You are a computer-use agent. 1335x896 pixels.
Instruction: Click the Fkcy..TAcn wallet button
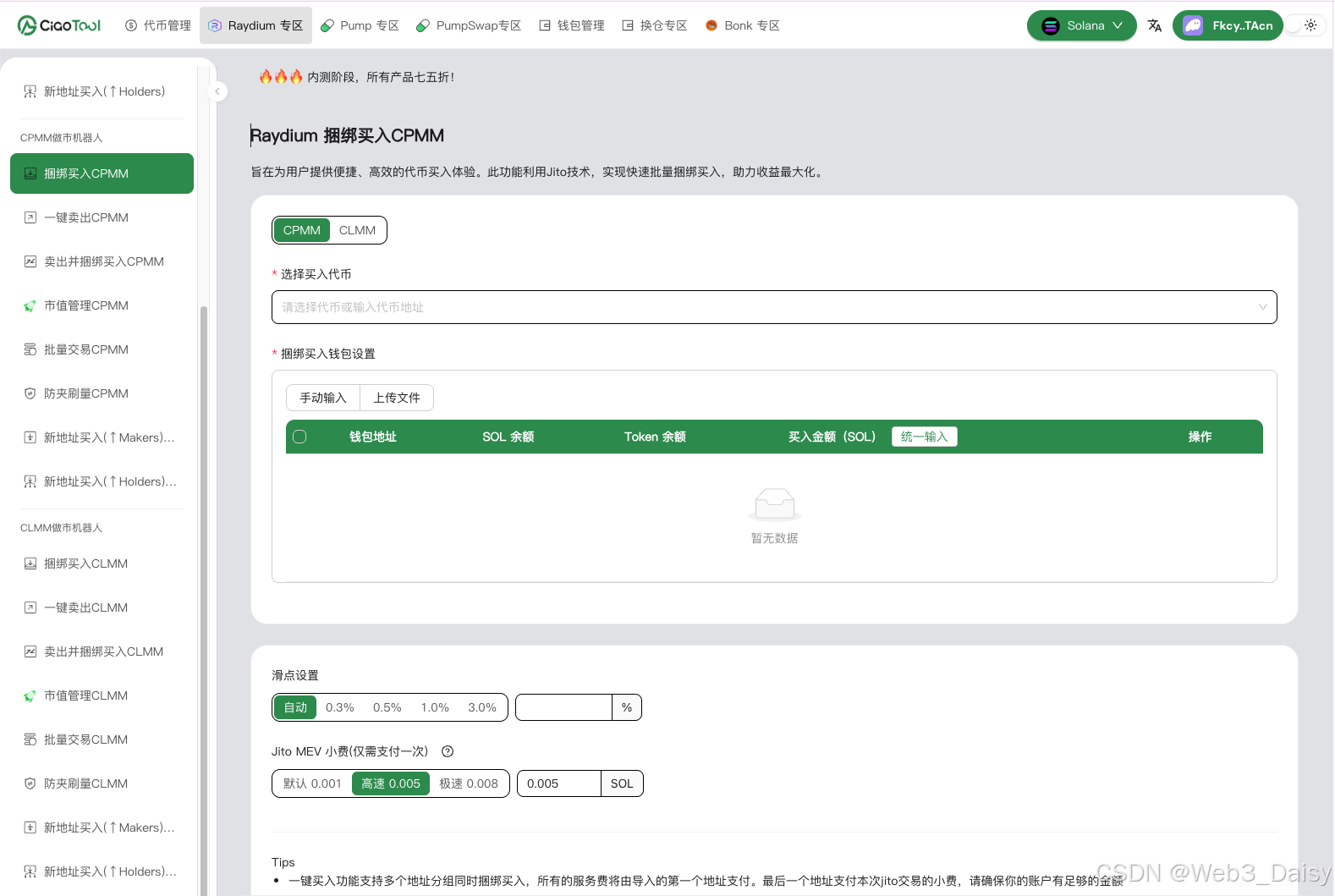[x=1228, y=25]
